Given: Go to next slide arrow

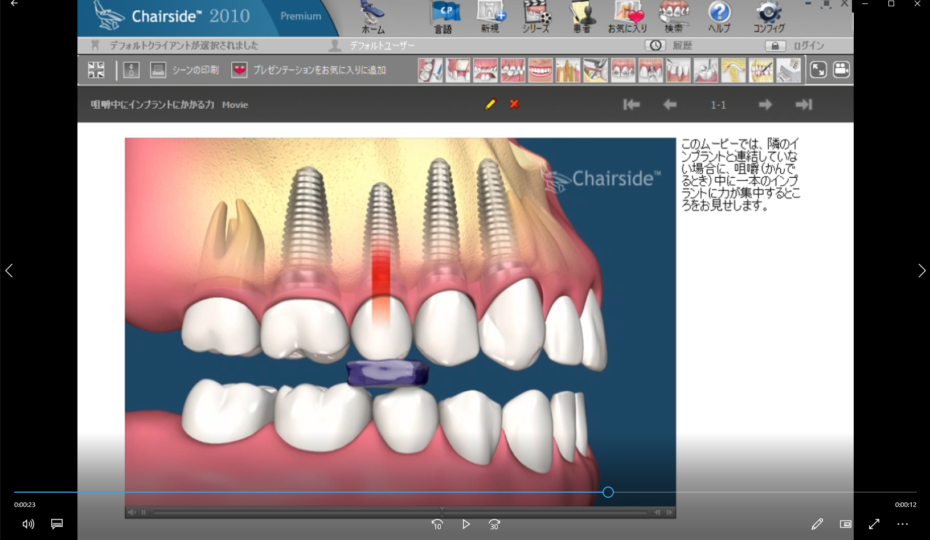Looking at the screenshot, I should (x=765, y=104).
